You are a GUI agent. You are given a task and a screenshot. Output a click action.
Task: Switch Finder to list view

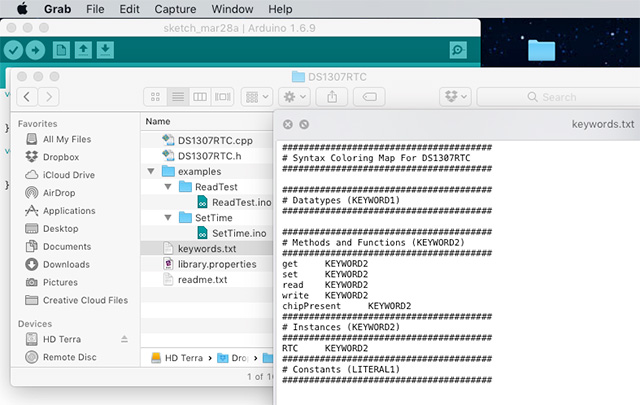(178, 97)
